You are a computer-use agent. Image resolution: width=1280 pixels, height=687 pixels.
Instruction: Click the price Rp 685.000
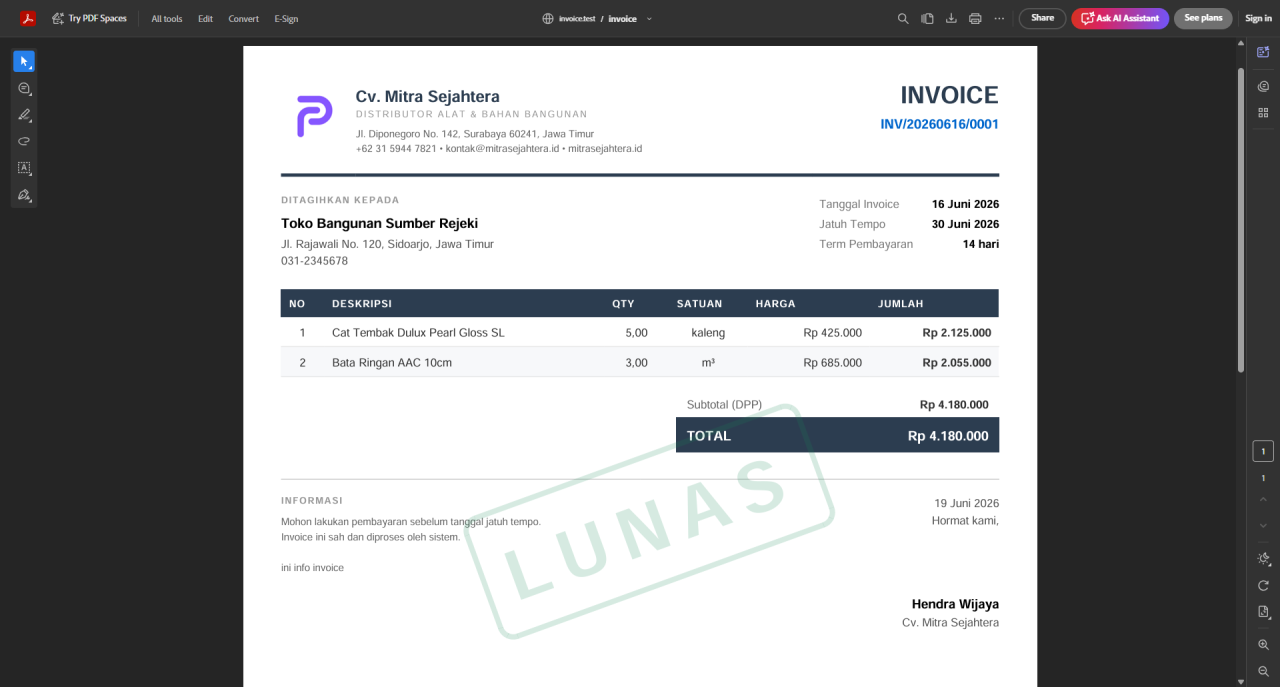(x=832, y=363)
